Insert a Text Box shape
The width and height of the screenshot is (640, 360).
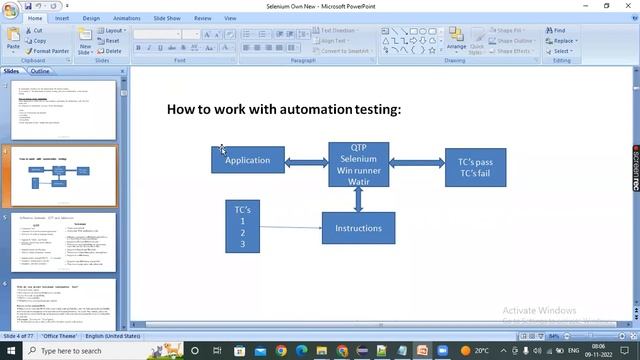[385, 31]
